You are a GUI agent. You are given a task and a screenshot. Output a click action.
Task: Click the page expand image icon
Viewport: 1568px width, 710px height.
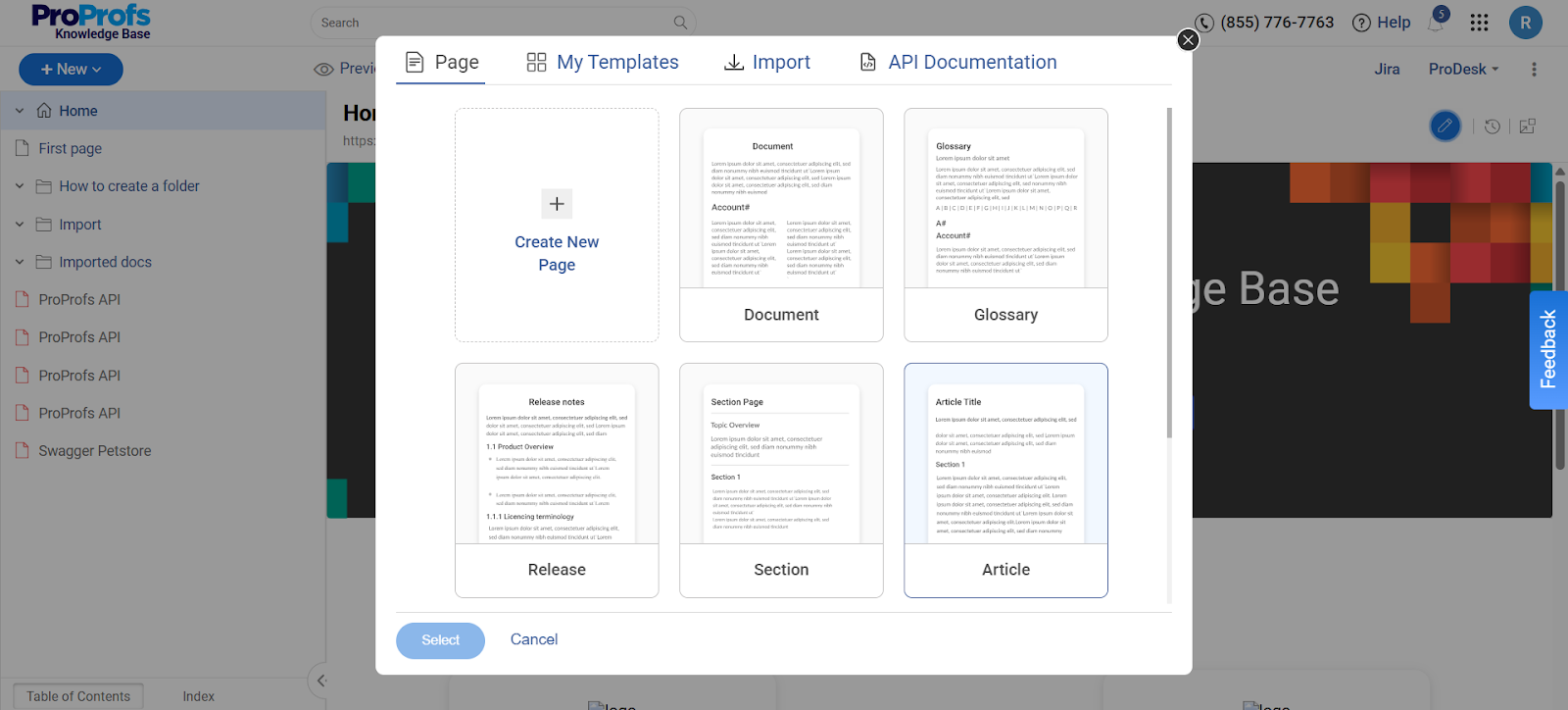pyautogui.click(x=1527, y=127)
